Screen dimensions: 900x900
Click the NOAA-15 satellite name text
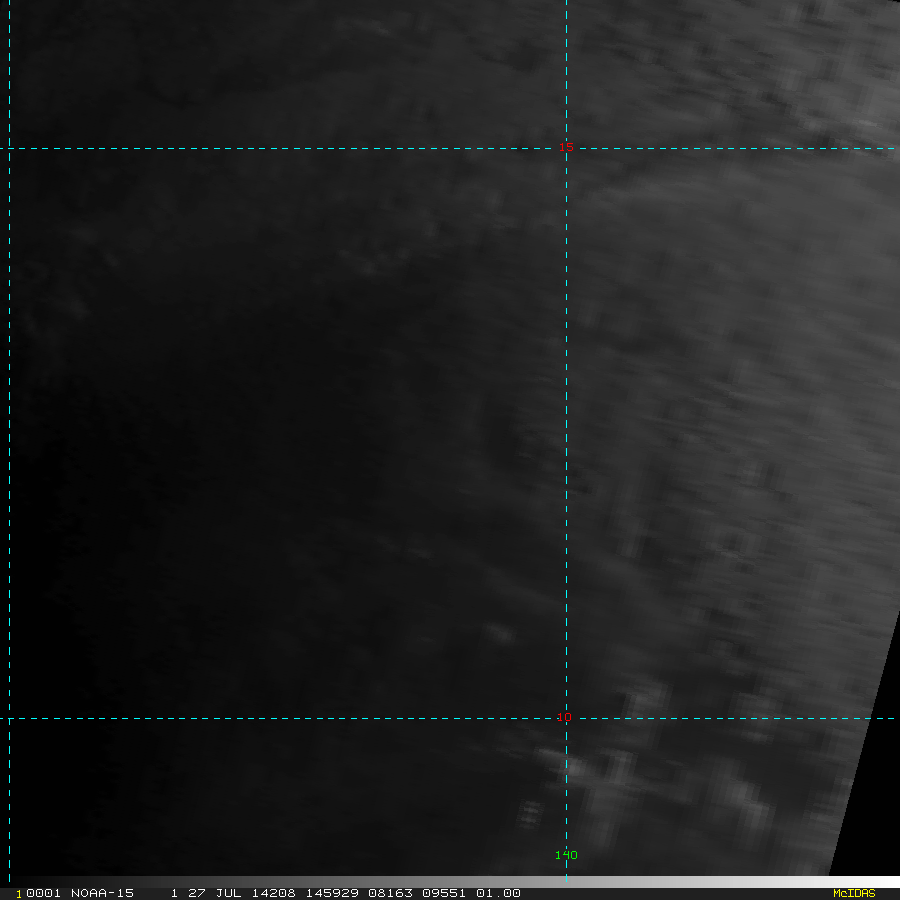(x=102, y=893)
